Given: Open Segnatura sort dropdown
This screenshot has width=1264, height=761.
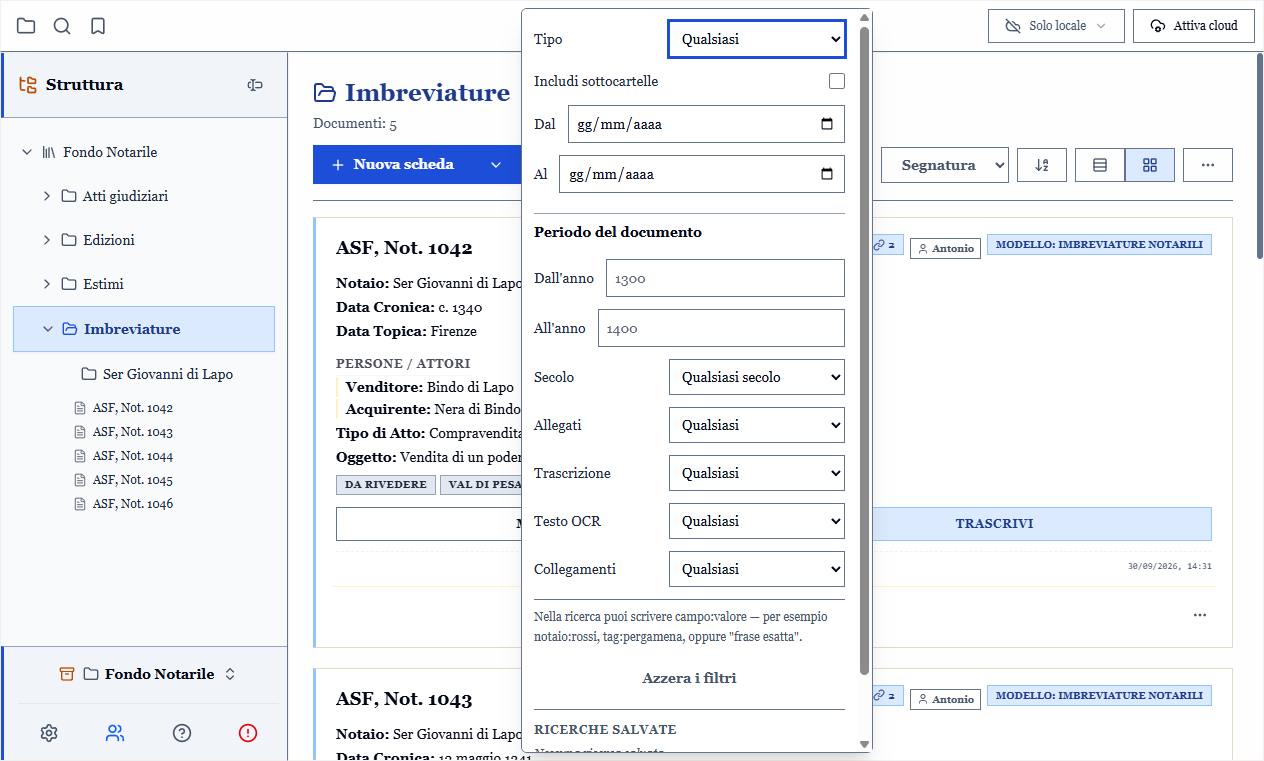Looking at the screenshot, I should tap(945, 165).
